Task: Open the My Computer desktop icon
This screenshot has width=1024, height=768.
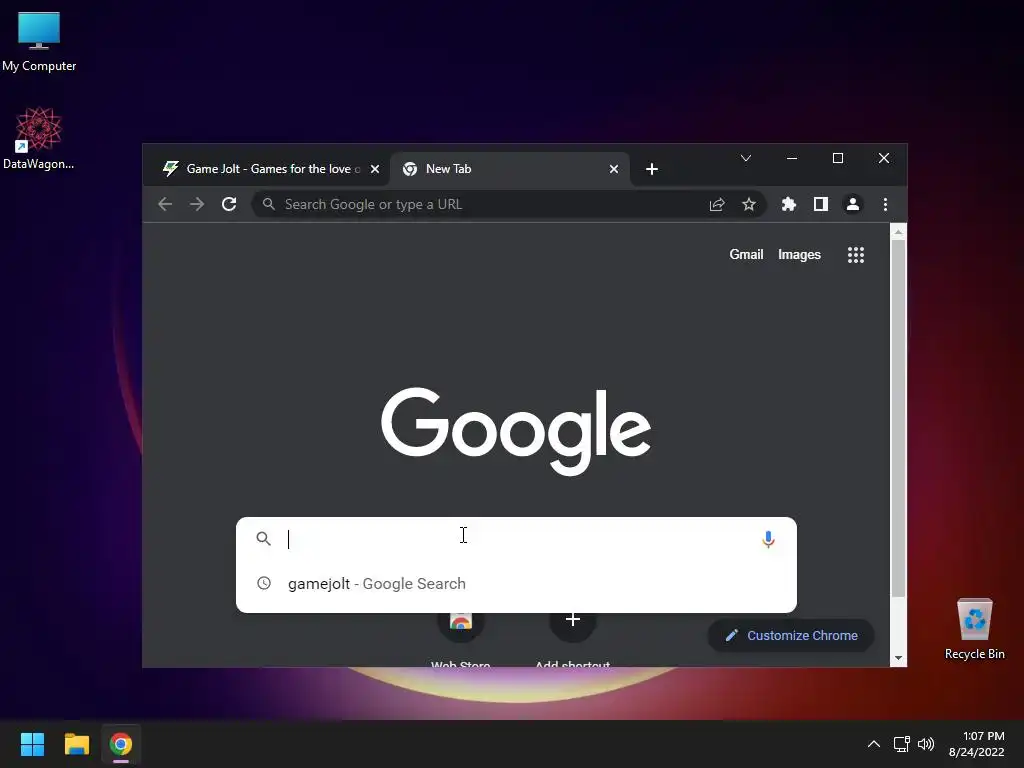Action: [39, 42]
